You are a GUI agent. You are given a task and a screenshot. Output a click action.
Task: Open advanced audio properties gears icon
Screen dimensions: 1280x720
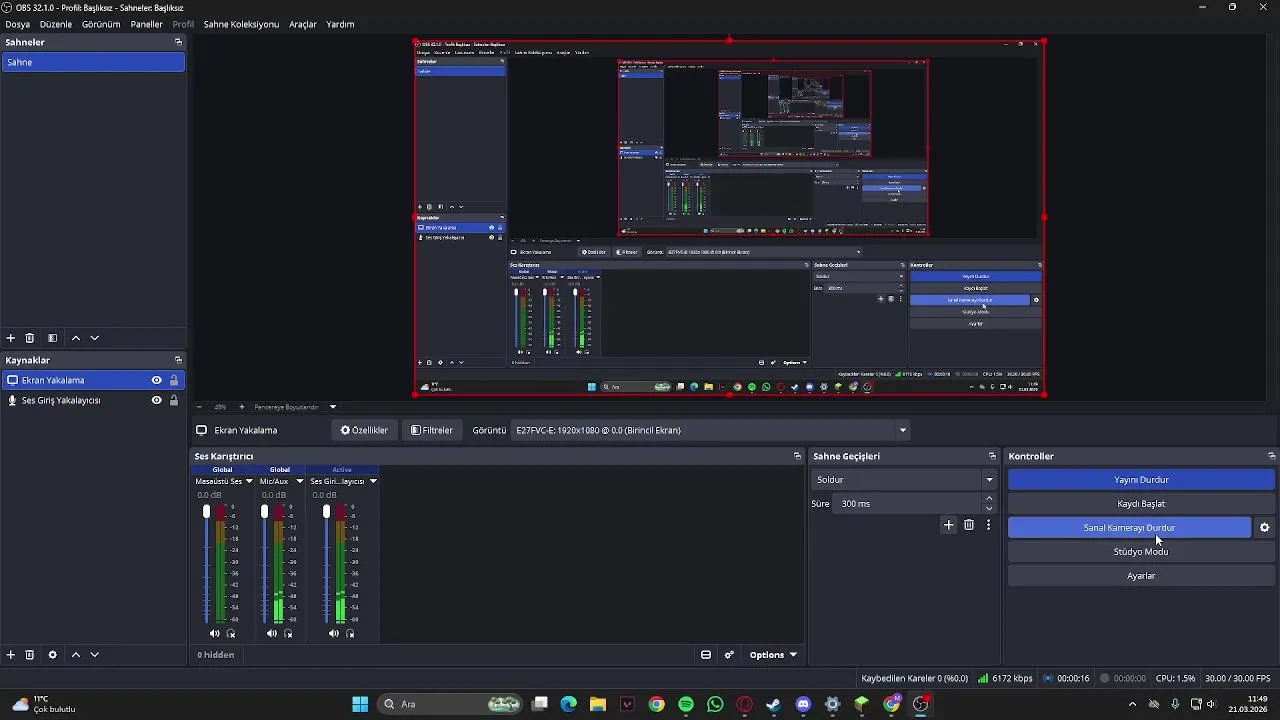(x=729, y=655)
